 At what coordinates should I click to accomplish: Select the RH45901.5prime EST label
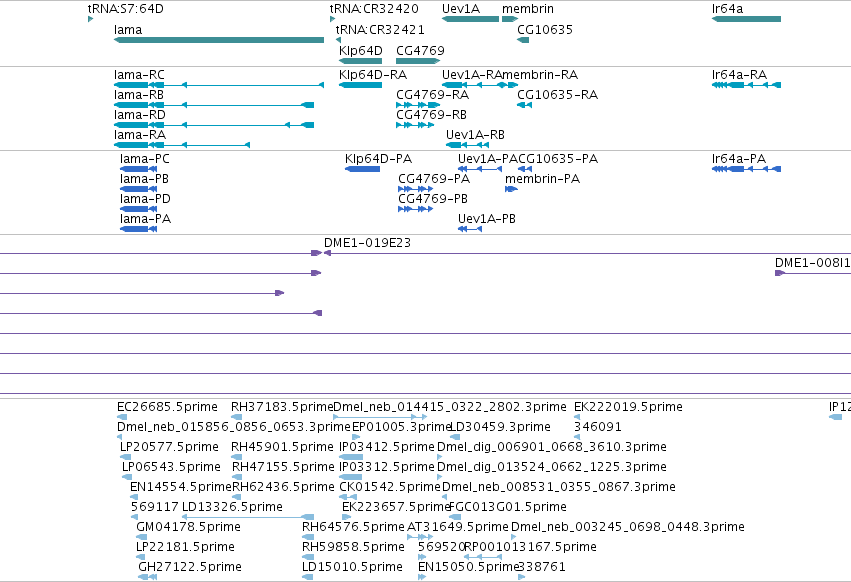[282, 447]
